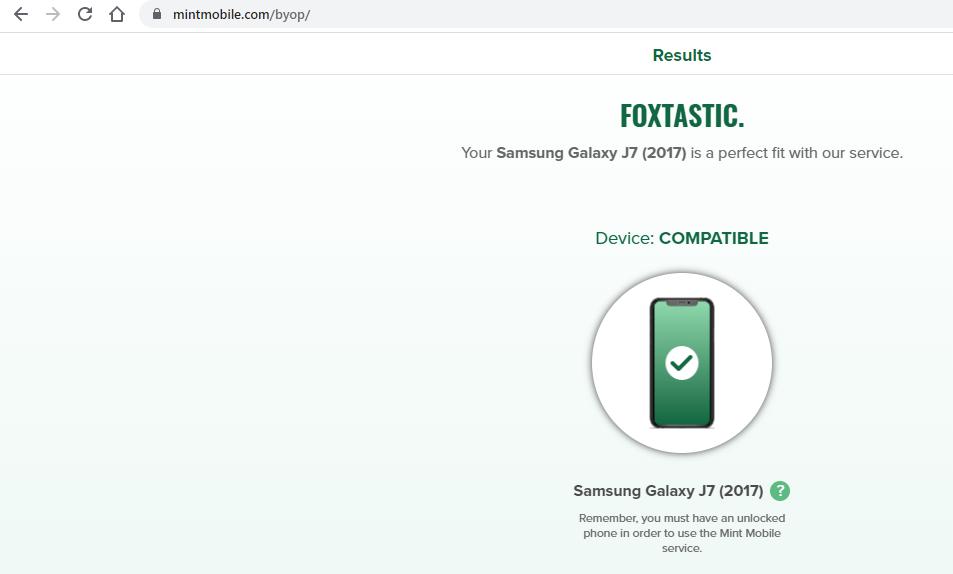
Task: Click the unlocked phone reminder text
Action: click(x=682, y=533)
